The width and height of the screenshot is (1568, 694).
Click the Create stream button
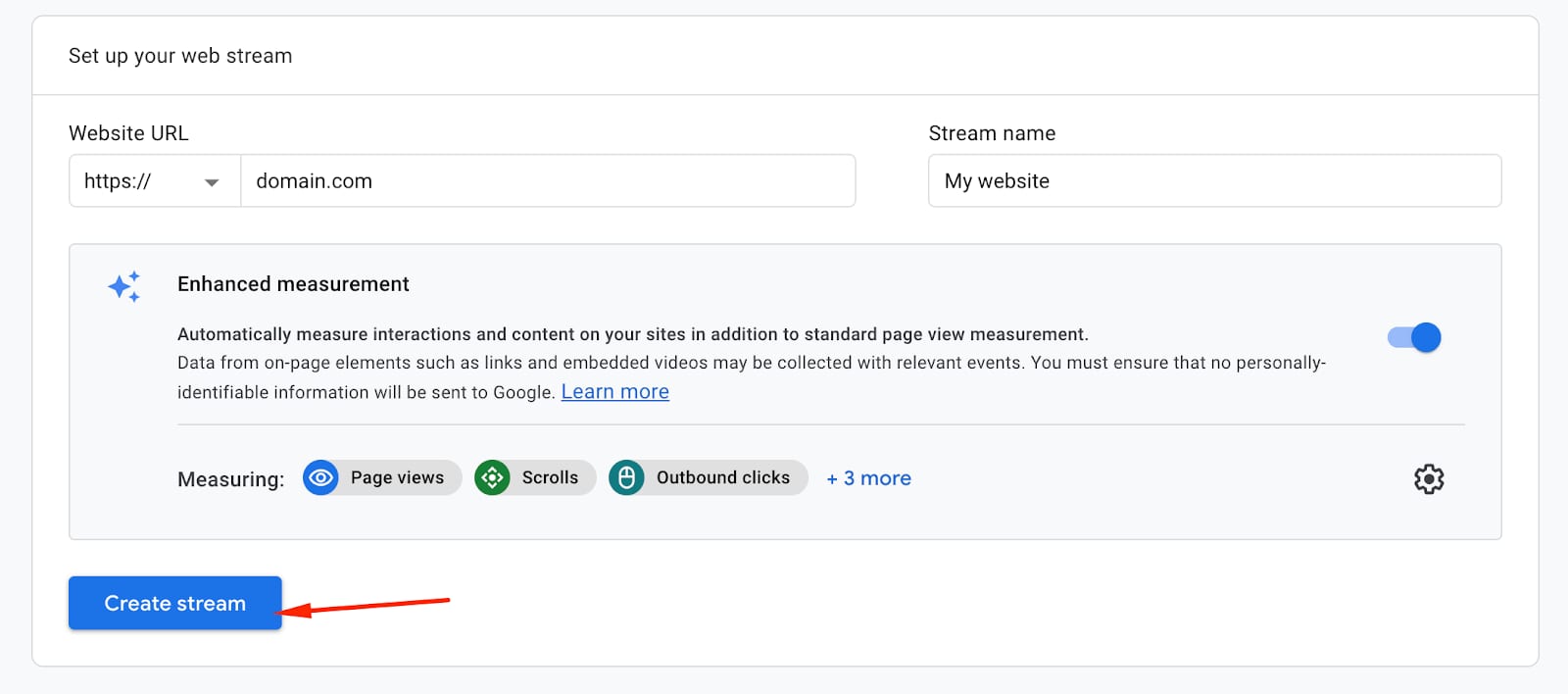click(x=174, y=603)
